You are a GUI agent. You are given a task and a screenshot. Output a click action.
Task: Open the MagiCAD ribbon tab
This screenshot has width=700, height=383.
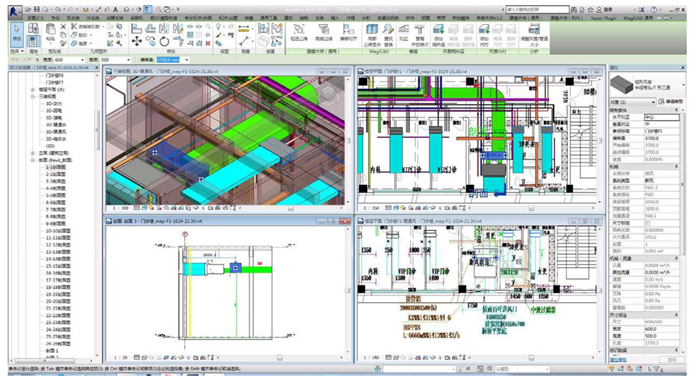coord(638,18)
